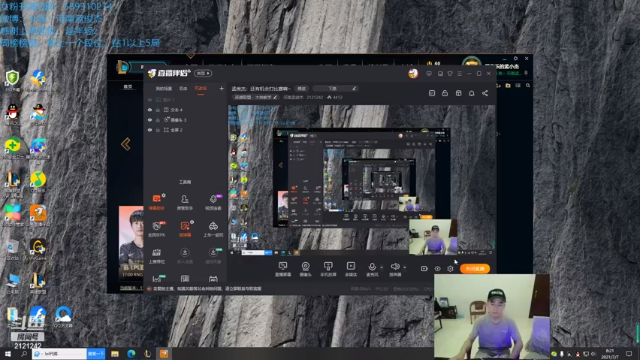
Task: Click the share icon at top right of preview
Action: (x=485, y=93)
